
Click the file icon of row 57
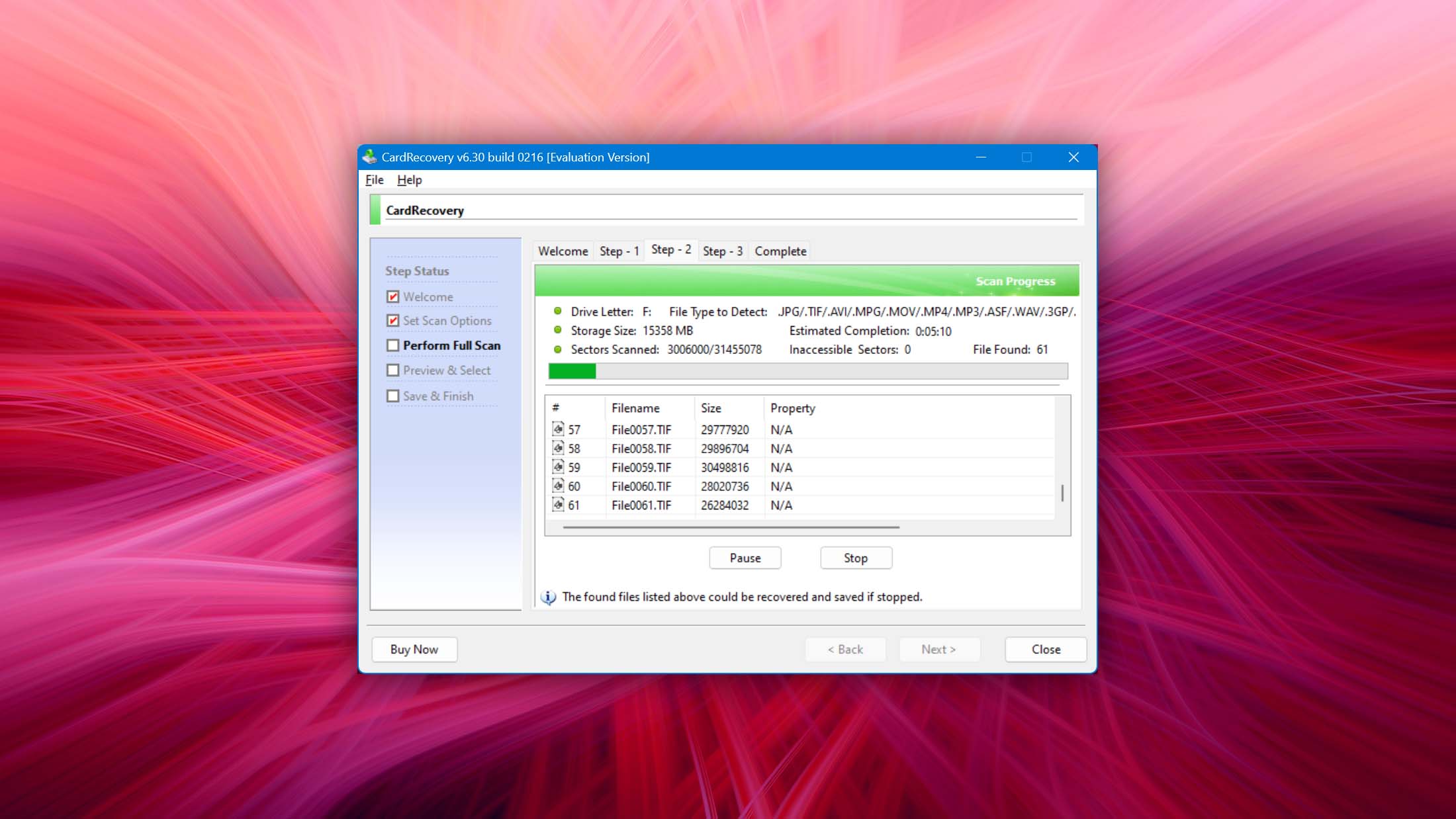558,429
